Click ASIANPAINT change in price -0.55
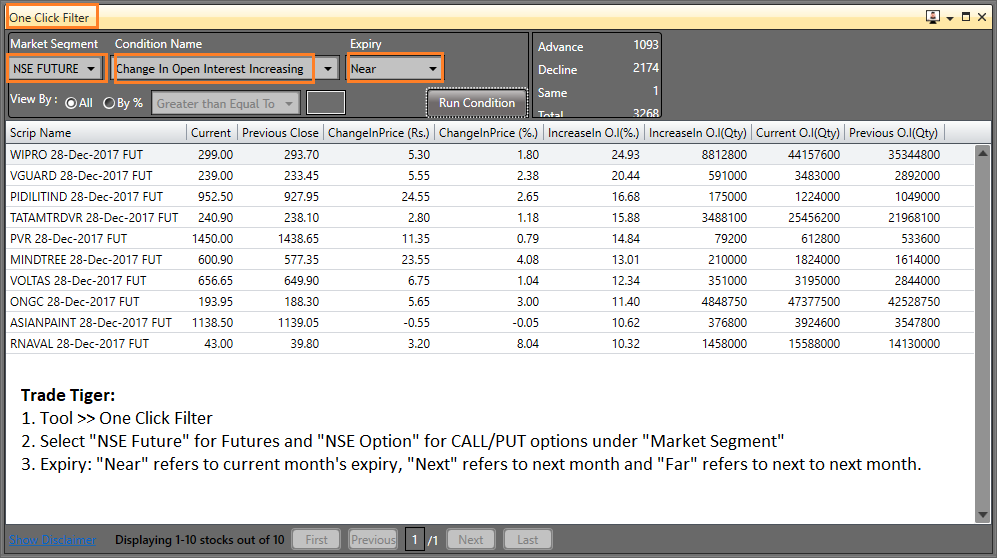Viewport: 998px width, 558px height. click(416, 323)
